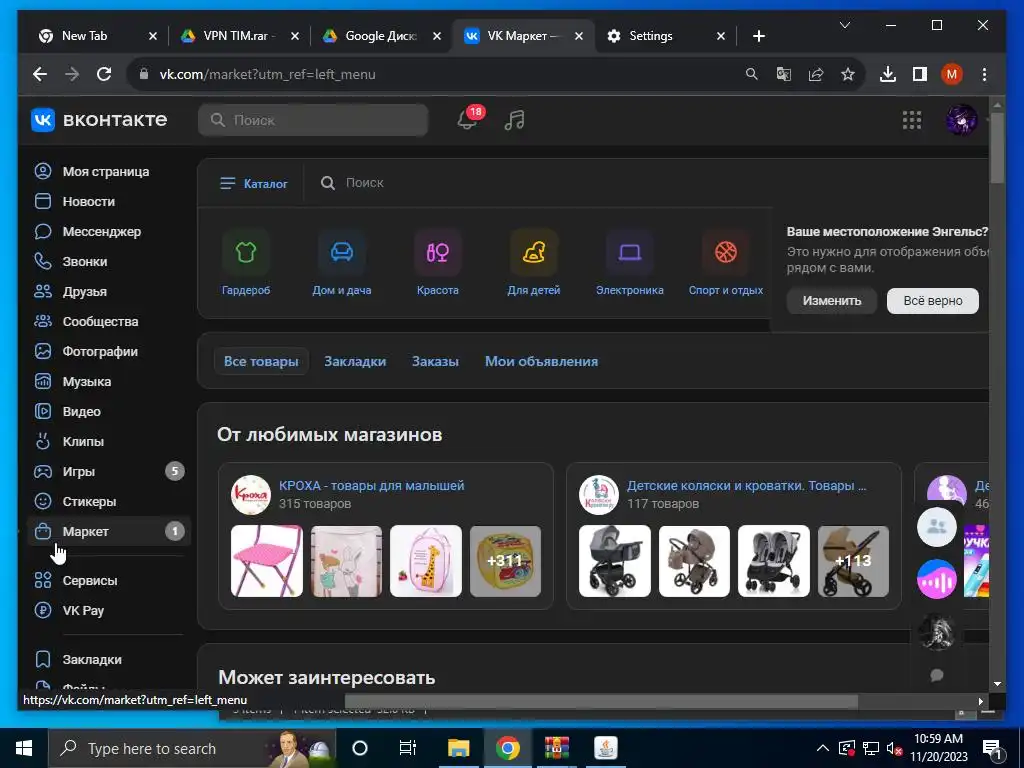Viewport: 1024px width, 768px height.
Task: Open the pink chair product thumbnail
Action: point(266,561)
